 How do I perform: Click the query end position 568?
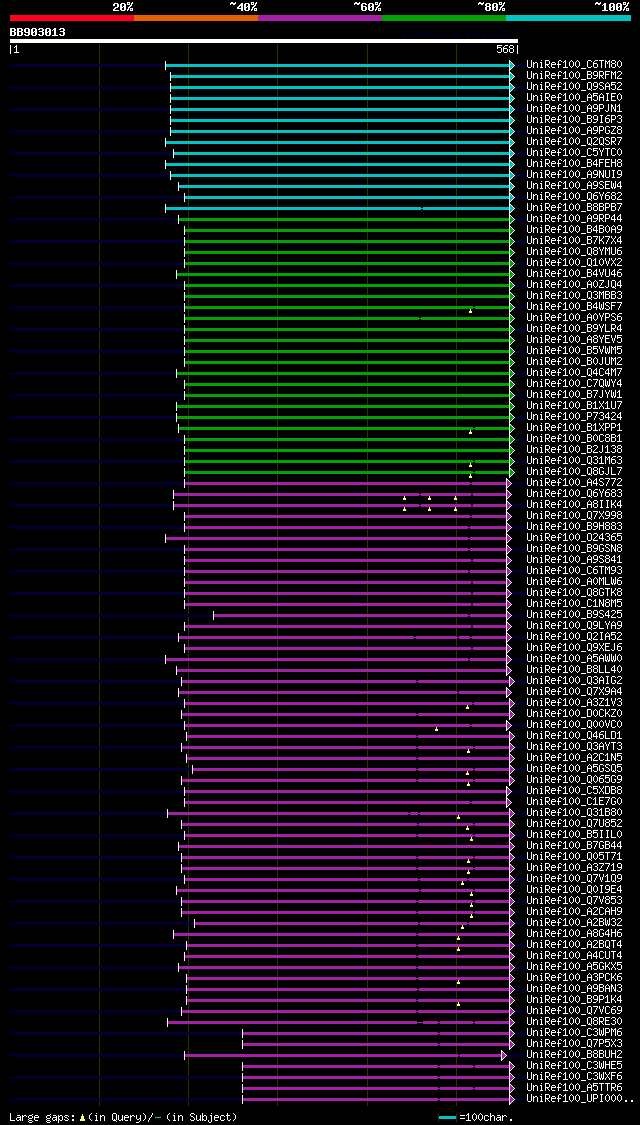click(x=506, y=50)
